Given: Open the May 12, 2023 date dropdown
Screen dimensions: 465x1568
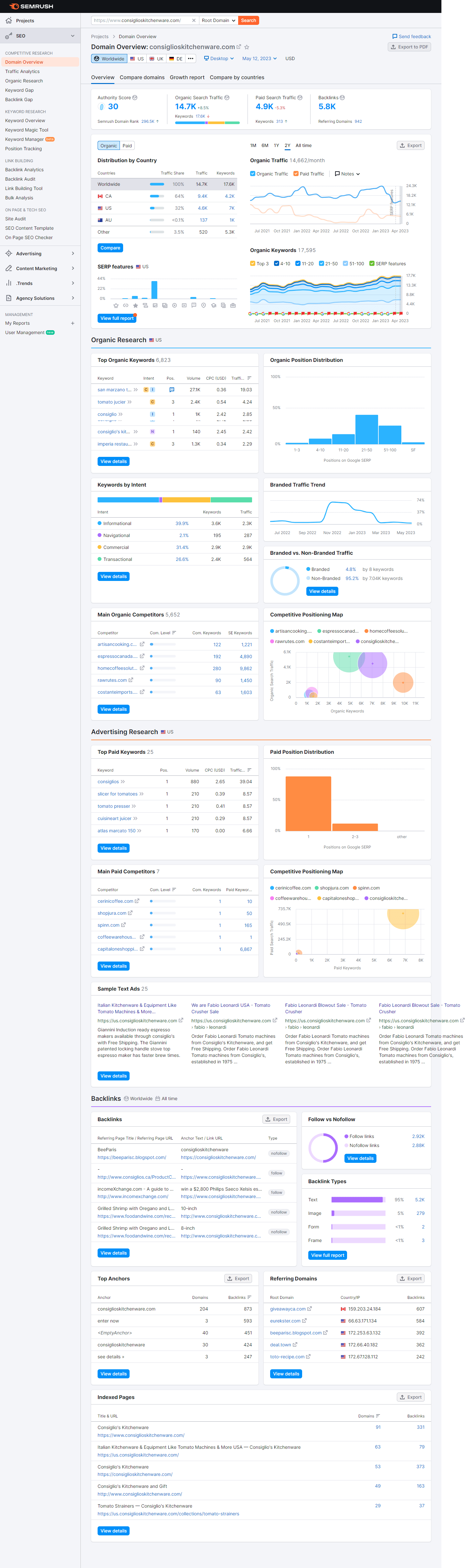Looking at the screenshot, I should (259, 59).
